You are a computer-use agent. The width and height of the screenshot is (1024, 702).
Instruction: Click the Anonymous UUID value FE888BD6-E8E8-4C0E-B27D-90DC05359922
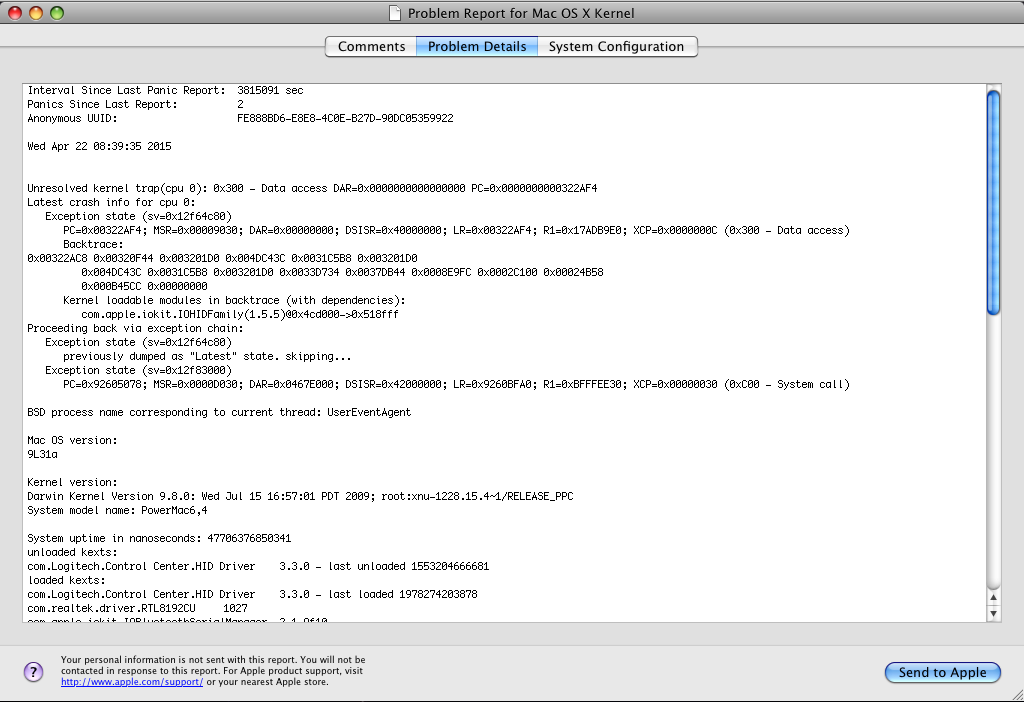(345, 118)
